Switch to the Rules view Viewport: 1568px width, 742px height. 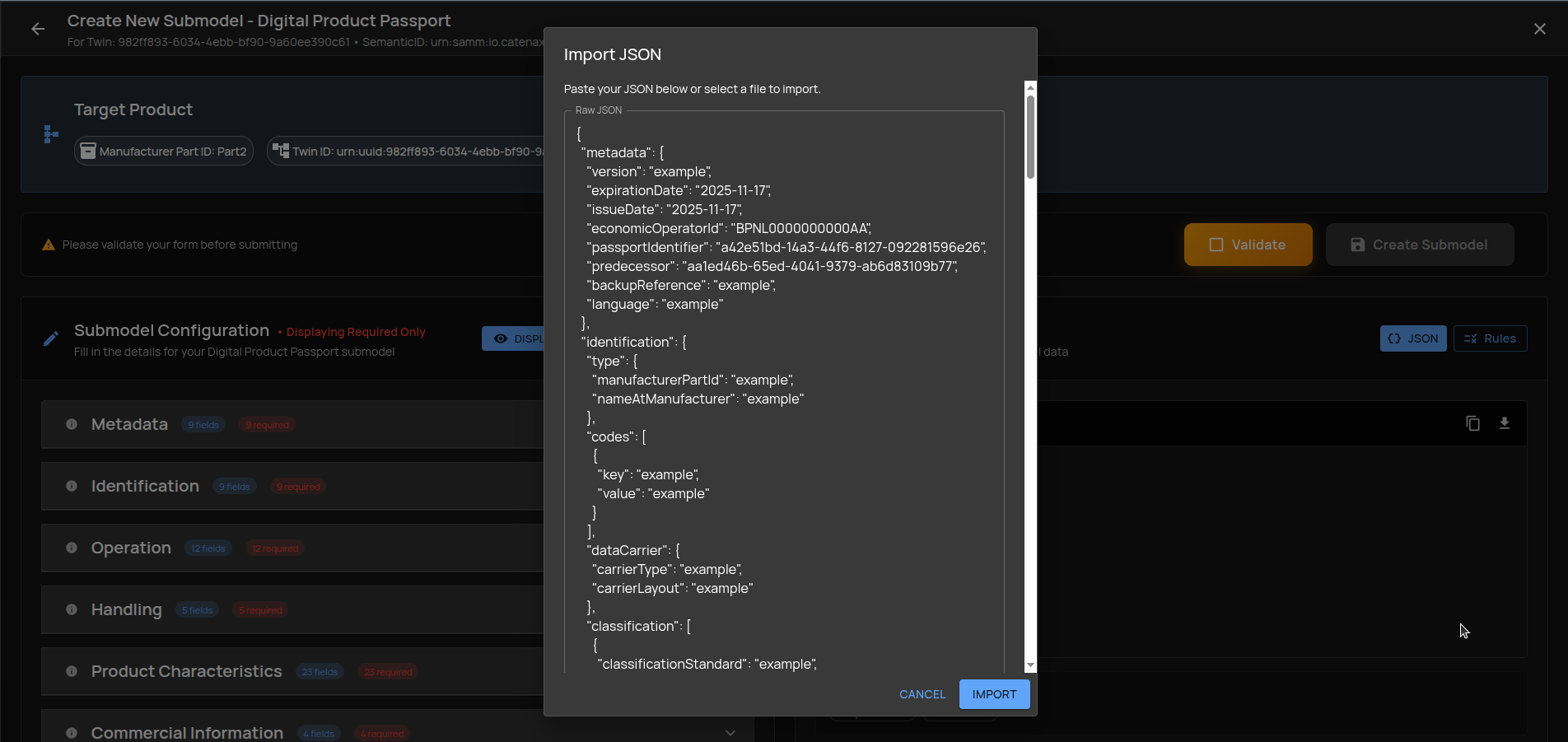coord(1490,338)
